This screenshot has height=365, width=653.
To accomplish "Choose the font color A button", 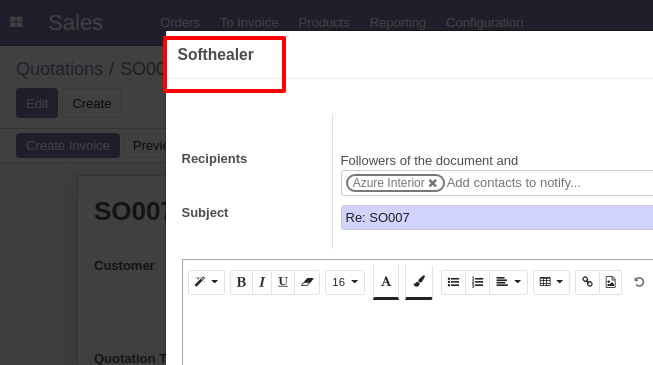I will 386,282.
